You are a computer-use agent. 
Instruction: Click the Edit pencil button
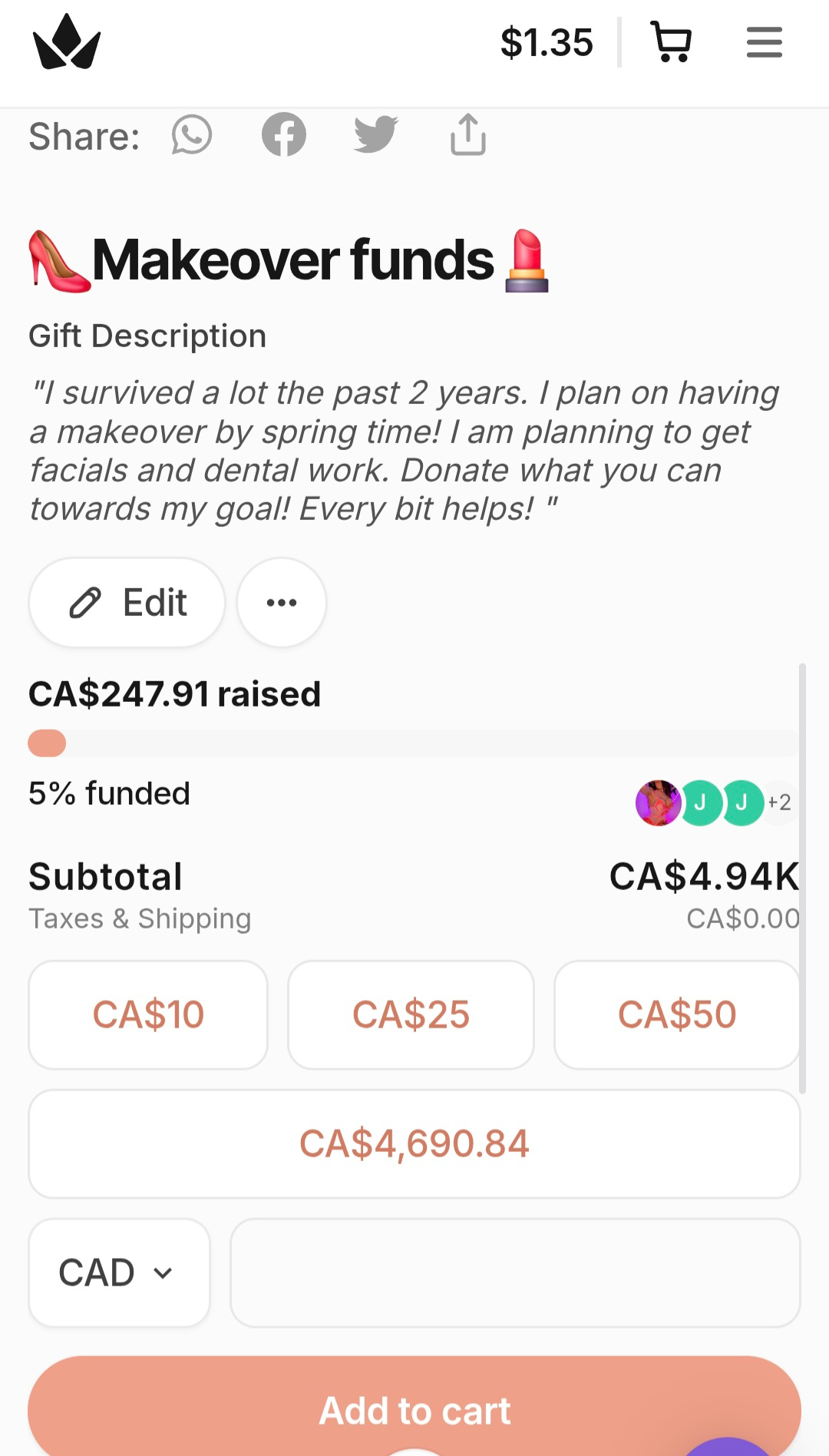pyautogui.click(x=127, y=603)
